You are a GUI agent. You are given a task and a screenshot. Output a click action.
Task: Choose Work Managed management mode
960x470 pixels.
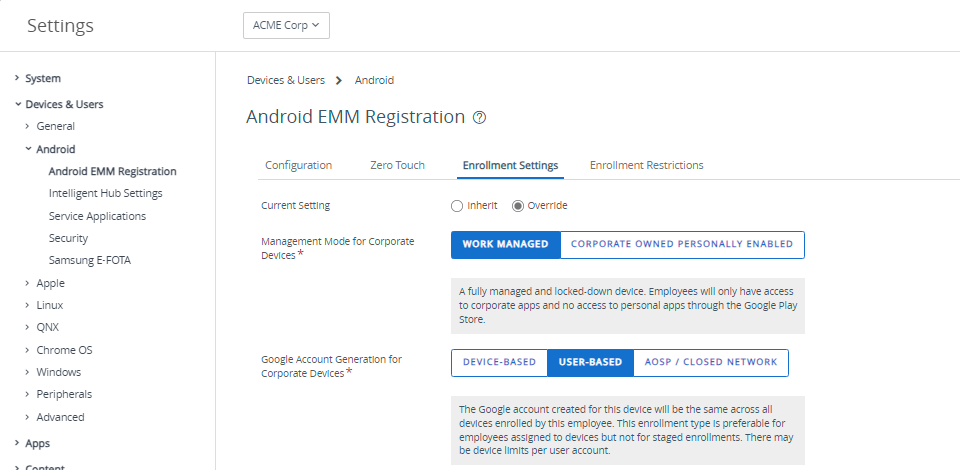coord(505,244)
